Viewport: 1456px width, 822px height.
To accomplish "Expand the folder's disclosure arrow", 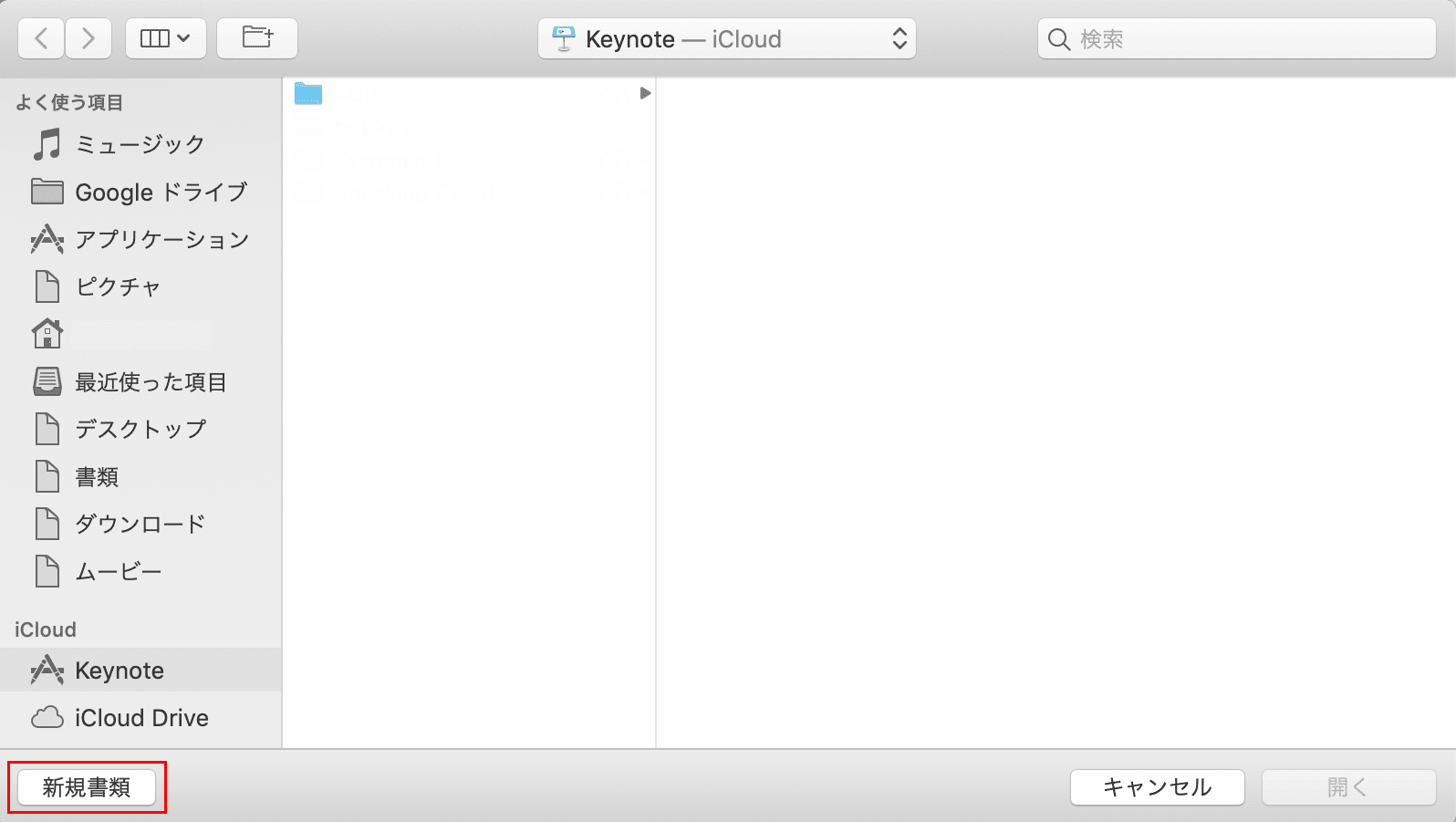I will click(645, 93).
